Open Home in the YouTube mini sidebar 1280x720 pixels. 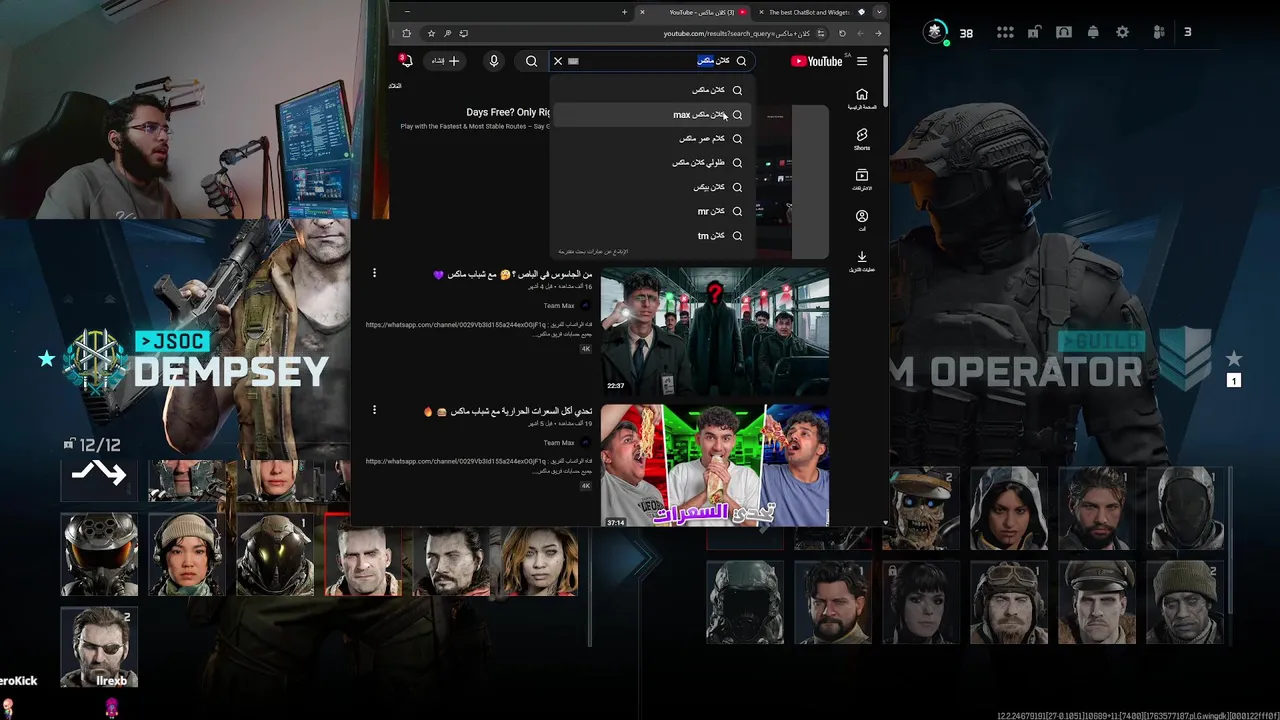(862, 98)
